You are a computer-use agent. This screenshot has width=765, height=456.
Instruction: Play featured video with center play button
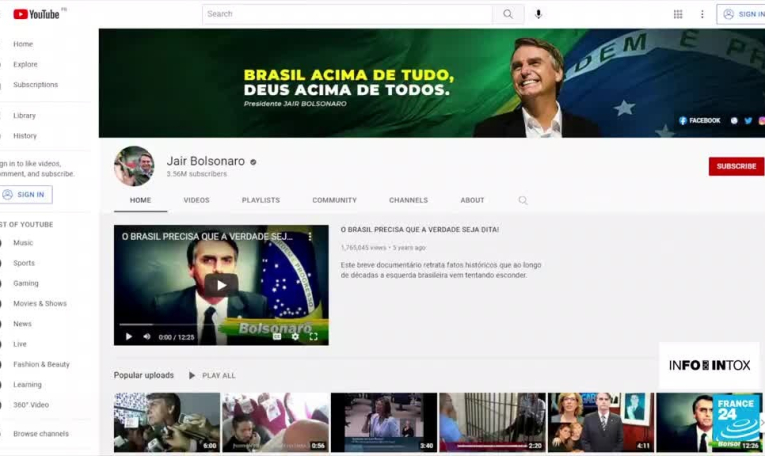(x=221, y=285)
